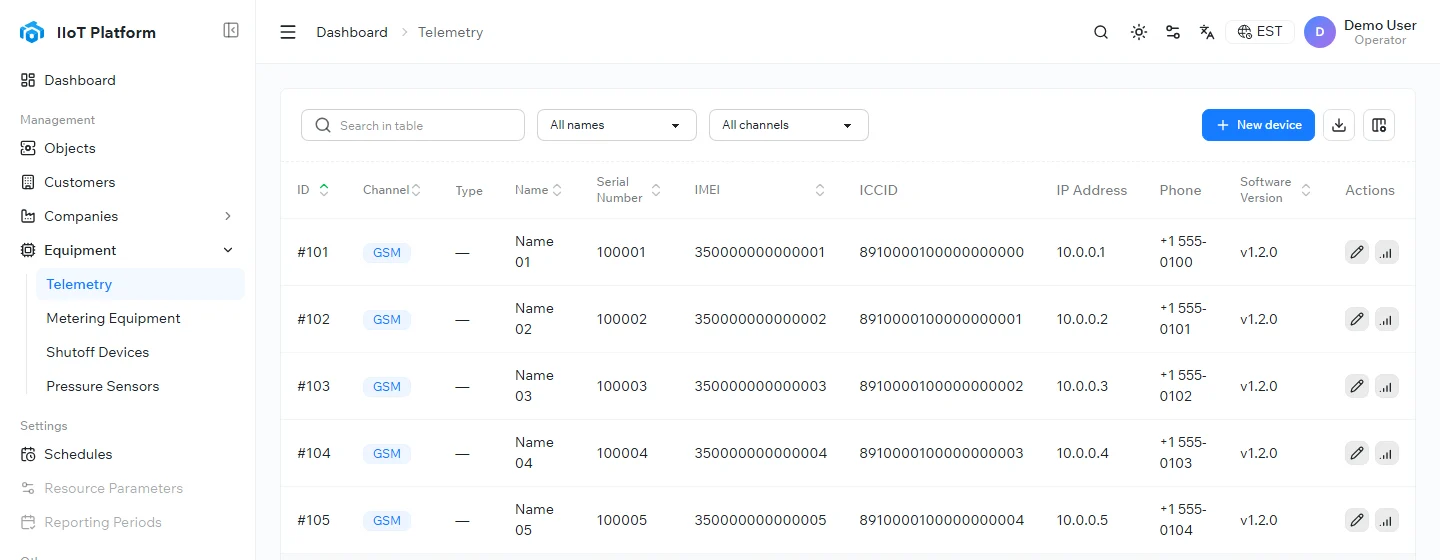Expand the Companies menu chevron
Viewport: 1440px width, 560px height.
coord(228,216)
